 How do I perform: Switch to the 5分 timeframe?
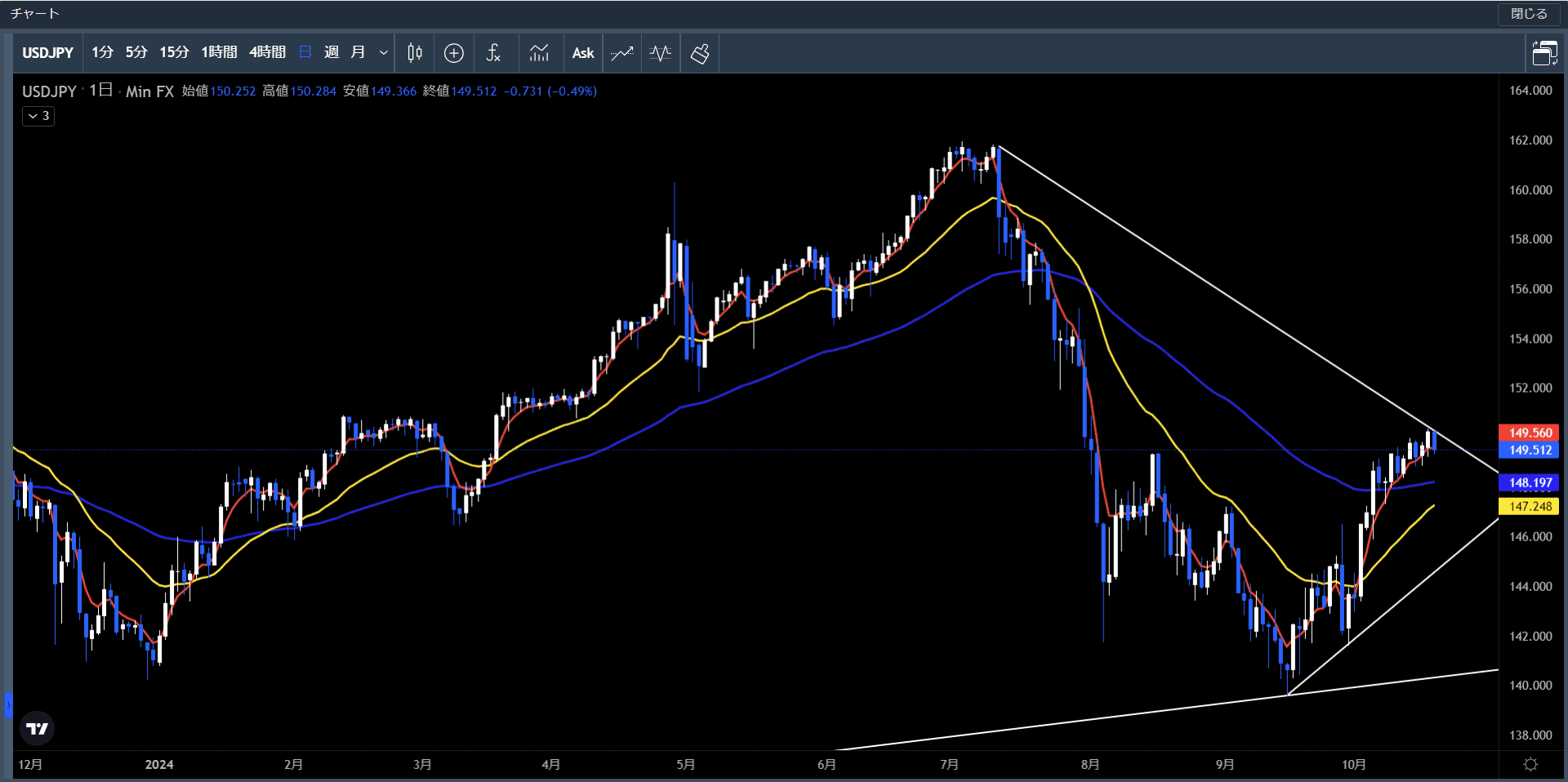point(136,53)
